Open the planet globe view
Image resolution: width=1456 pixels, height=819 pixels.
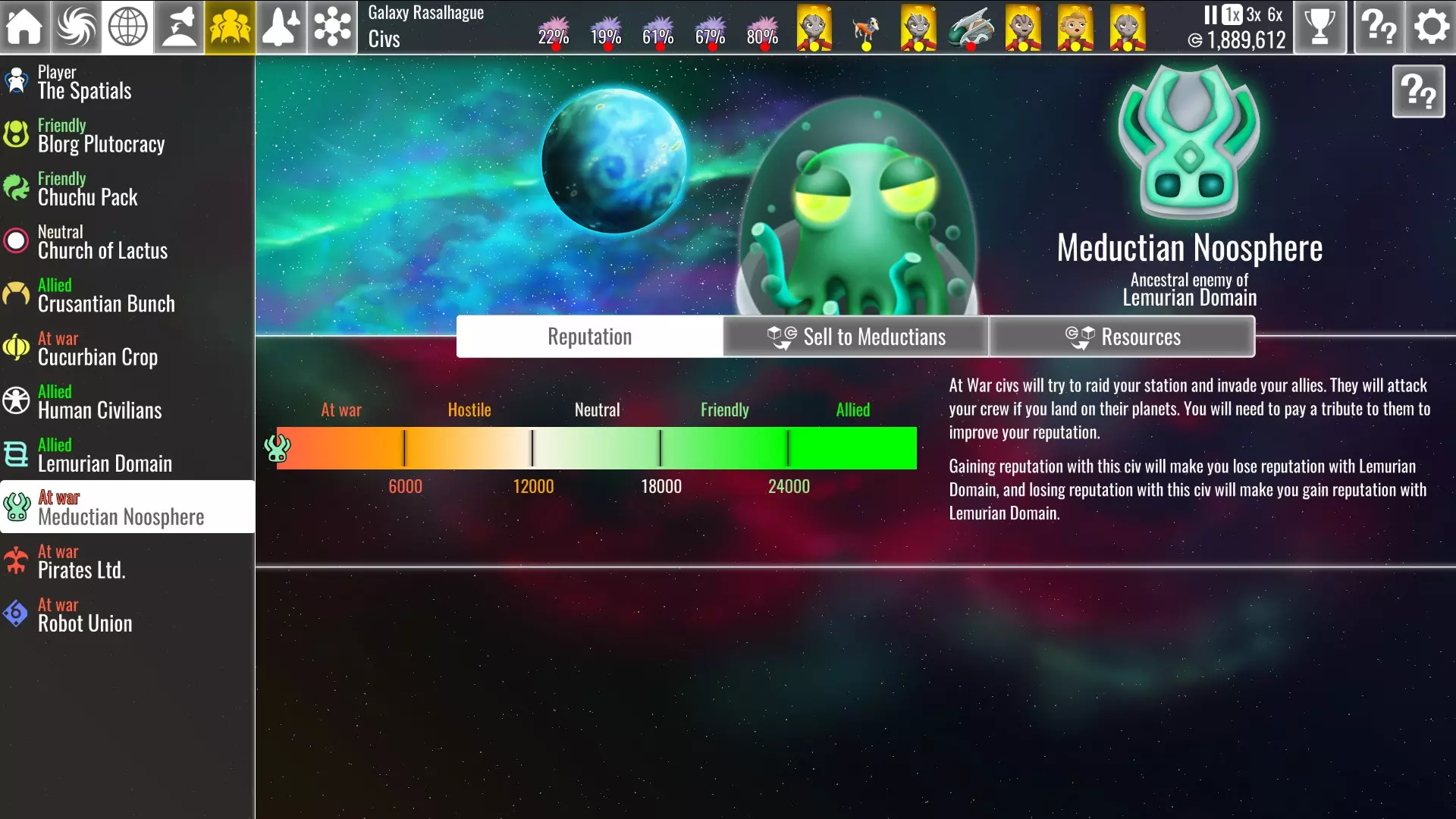point(127,27)
